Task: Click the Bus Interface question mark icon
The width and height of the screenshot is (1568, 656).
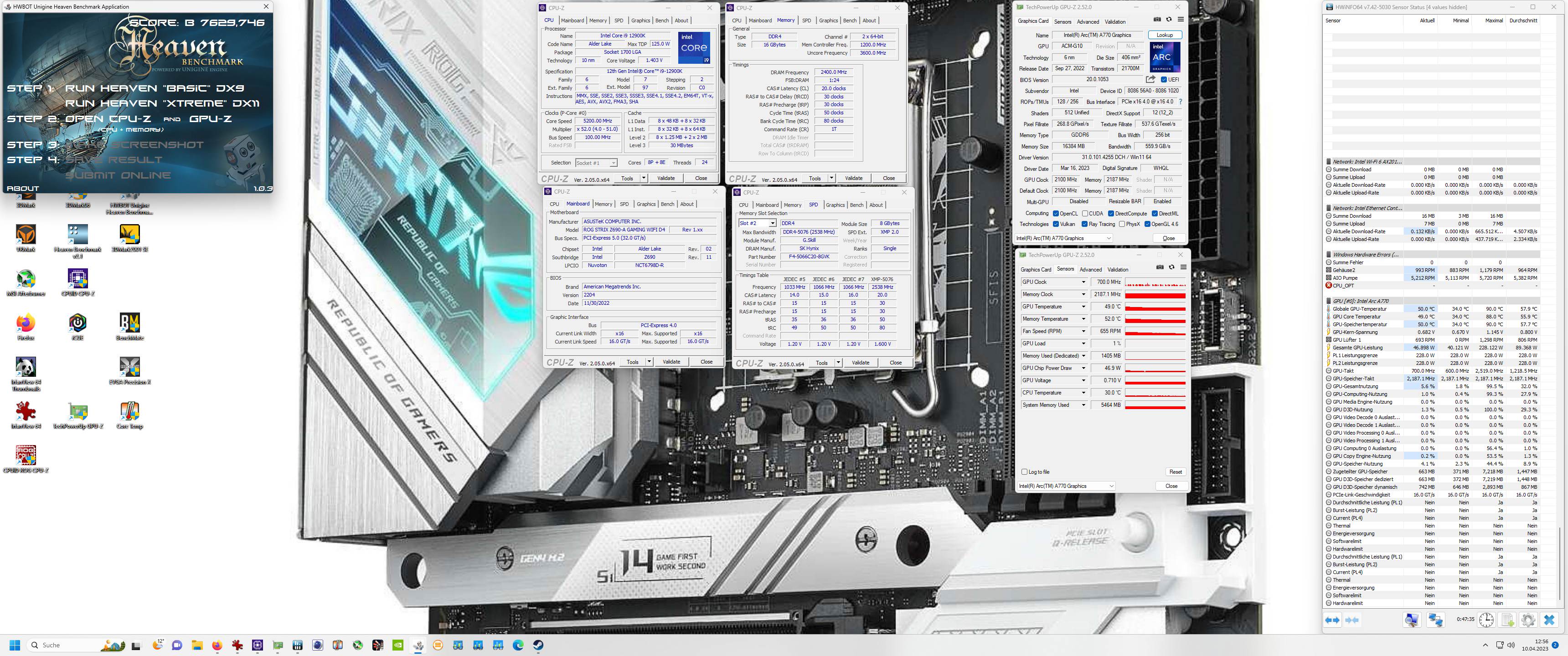Action: (1180, 102)
